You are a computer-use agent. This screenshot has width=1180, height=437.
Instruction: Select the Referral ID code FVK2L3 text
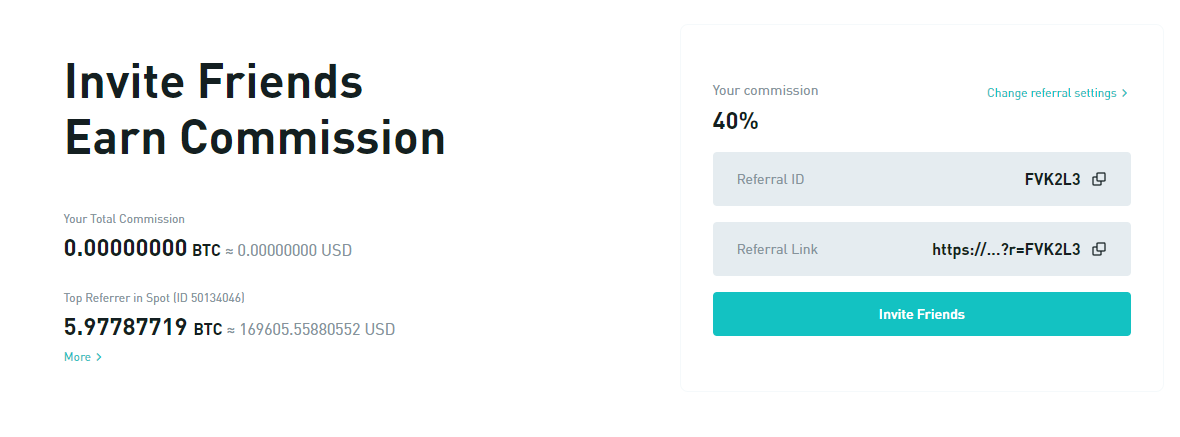1052,179
